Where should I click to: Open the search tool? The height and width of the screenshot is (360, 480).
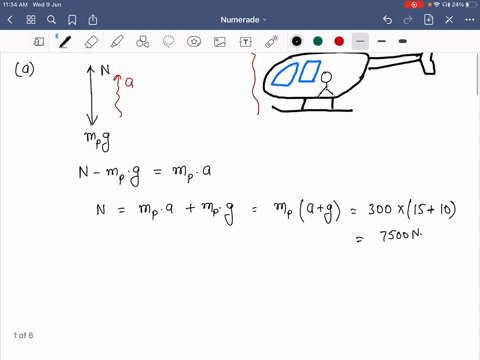[x=51, y=20]
